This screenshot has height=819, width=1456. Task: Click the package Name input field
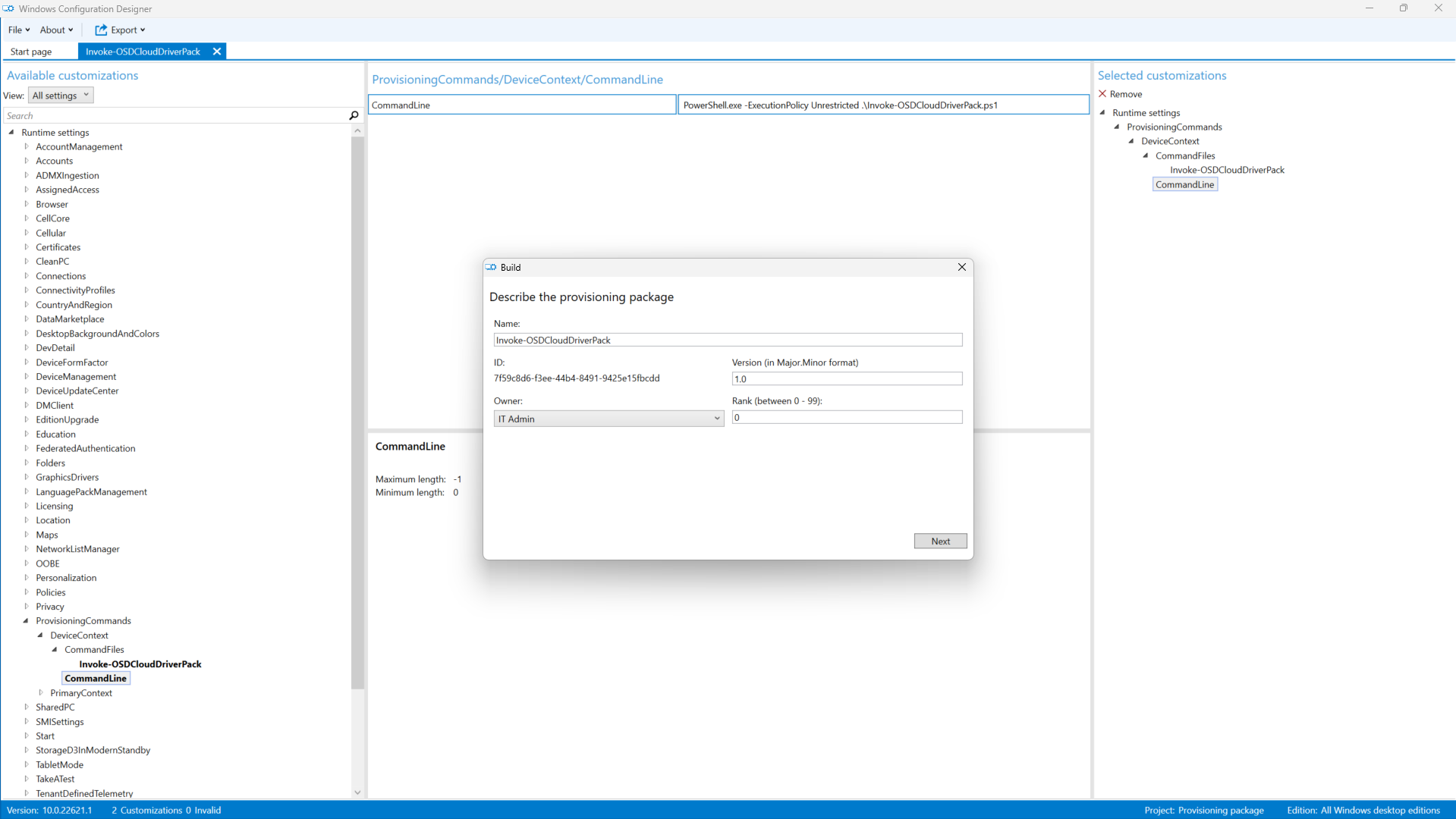[x=727, y=340]
